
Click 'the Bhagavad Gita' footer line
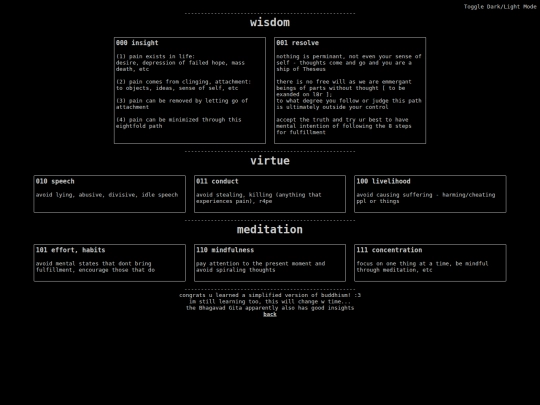click(x=270, y=308)
